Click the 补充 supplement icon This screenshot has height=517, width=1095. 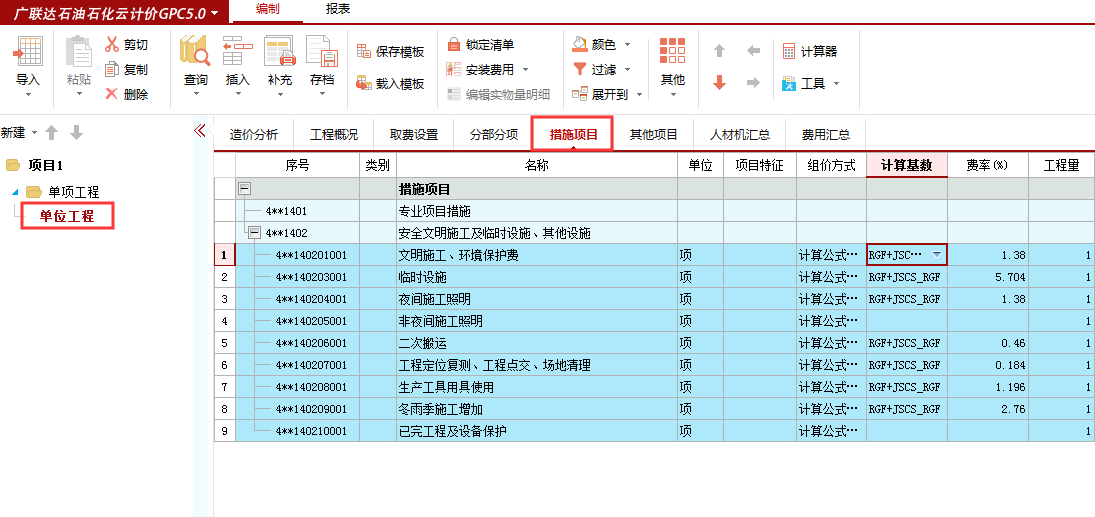[279, 52]
